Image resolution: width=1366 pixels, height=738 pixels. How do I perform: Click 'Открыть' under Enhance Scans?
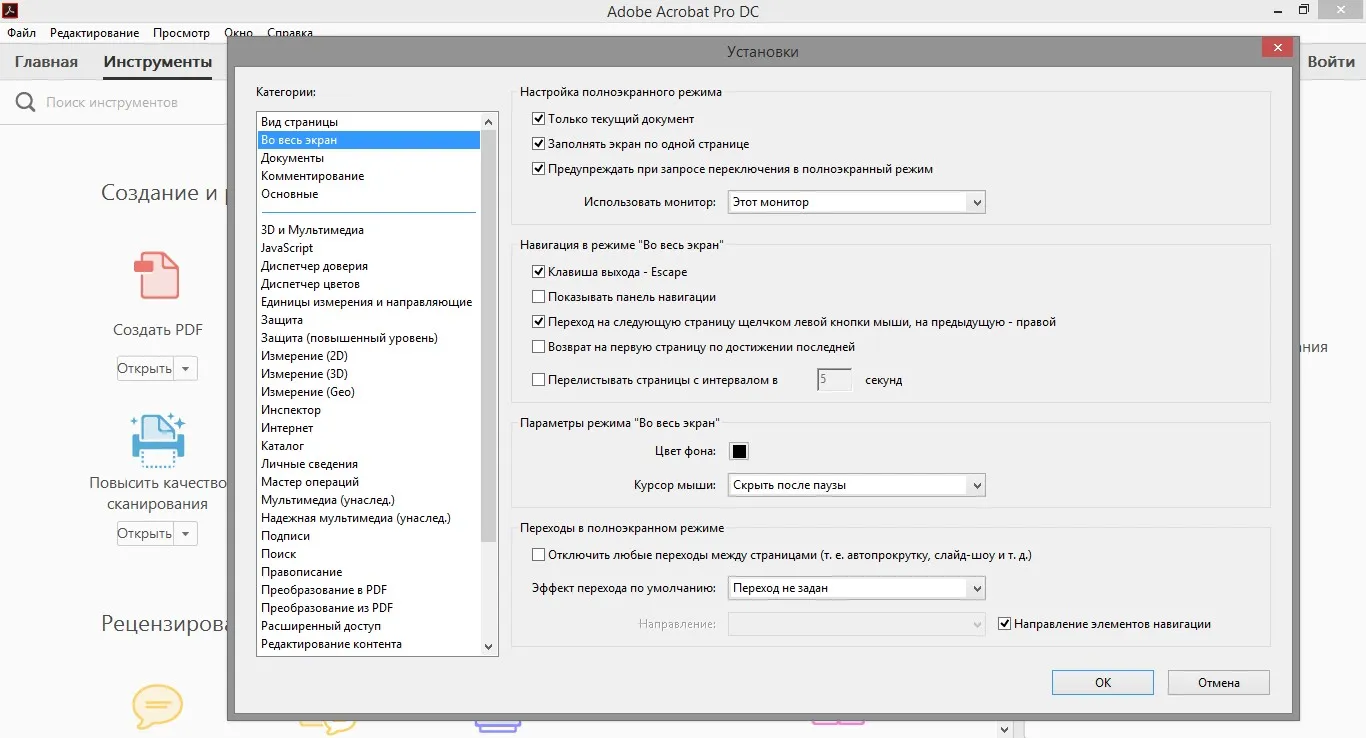pyautogui.click(x=146, y=534)
